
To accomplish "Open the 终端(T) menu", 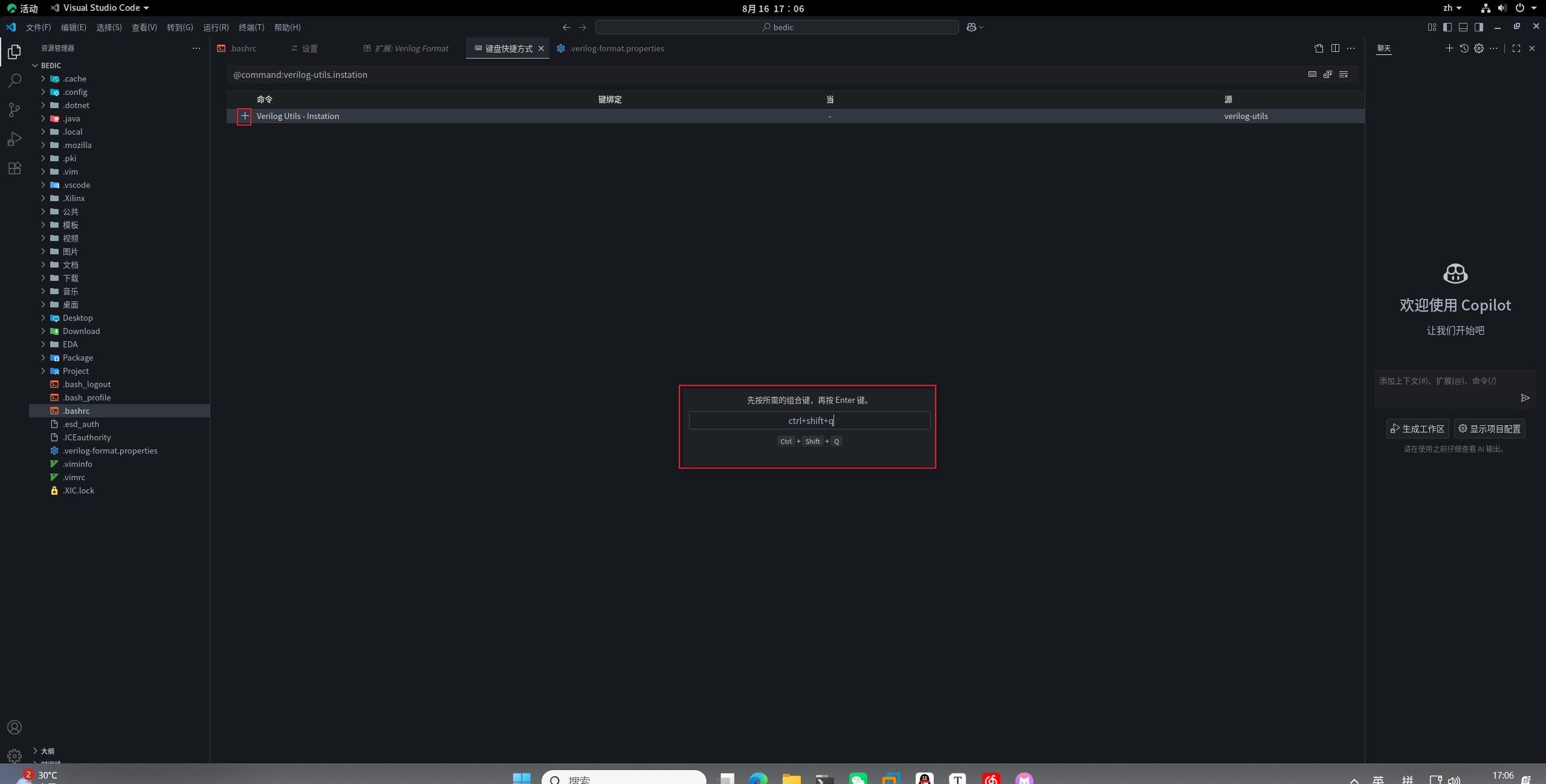I will [251, 27].
